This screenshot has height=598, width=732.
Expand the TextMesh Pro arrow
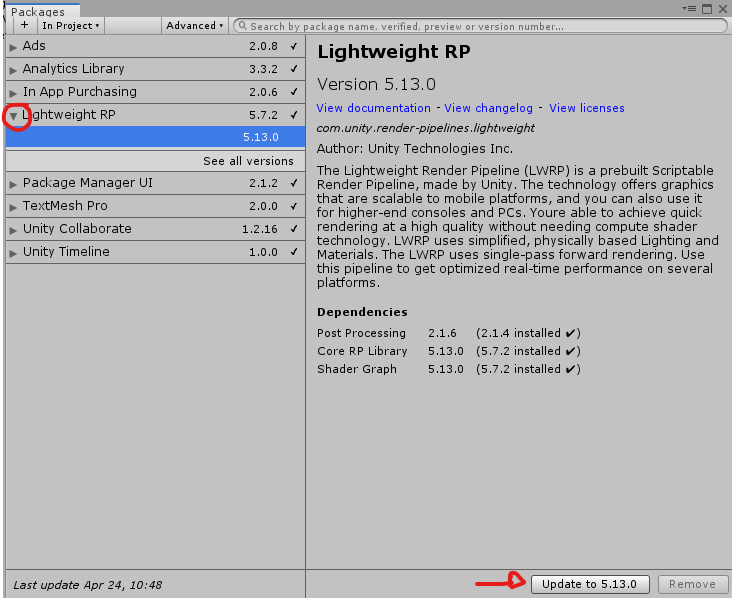tap(13, 207)
